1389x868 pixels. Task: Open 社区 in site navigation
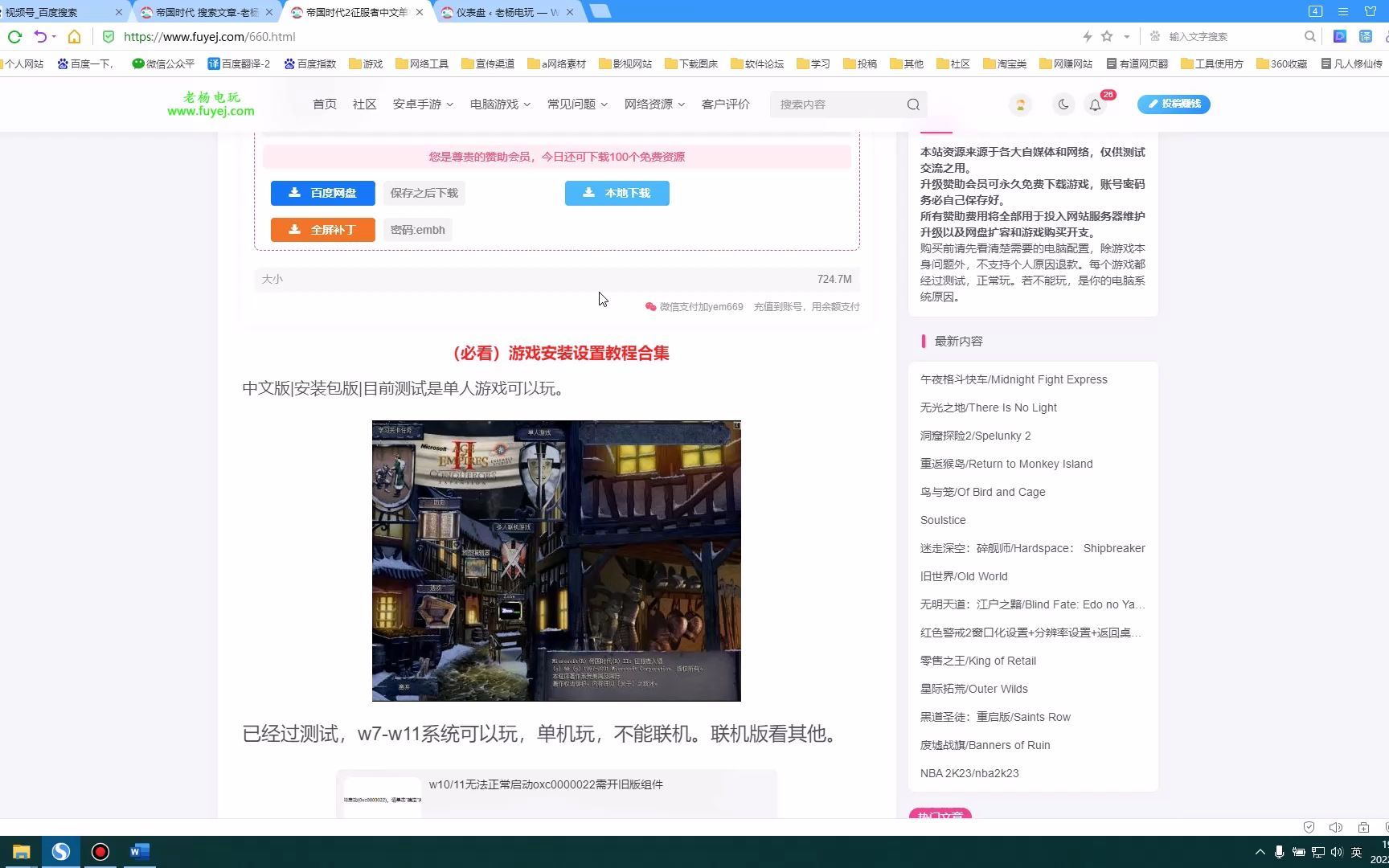364,104
